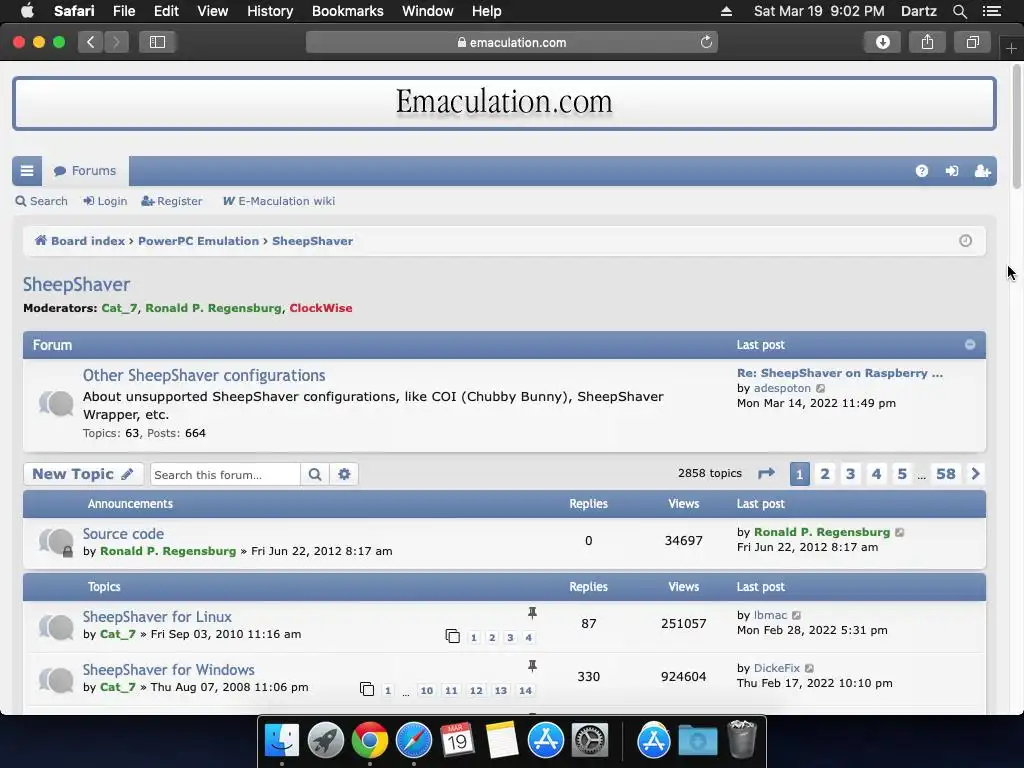The image size is (1024, 768).
Task: Click the Search this forum input field
Action: point(225,474)
